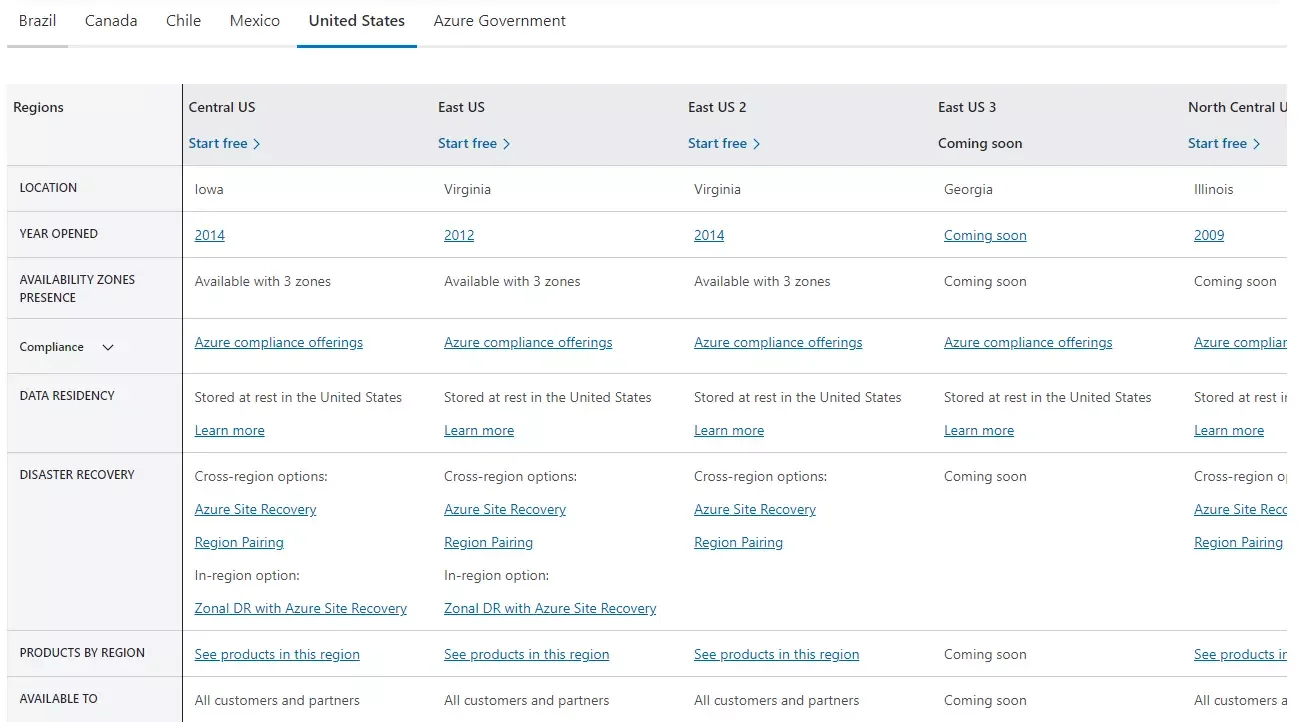This screenshot has width=1298, height=722.
Task: Click the DATA RESIDENCY row label
Action: (67, 396)
